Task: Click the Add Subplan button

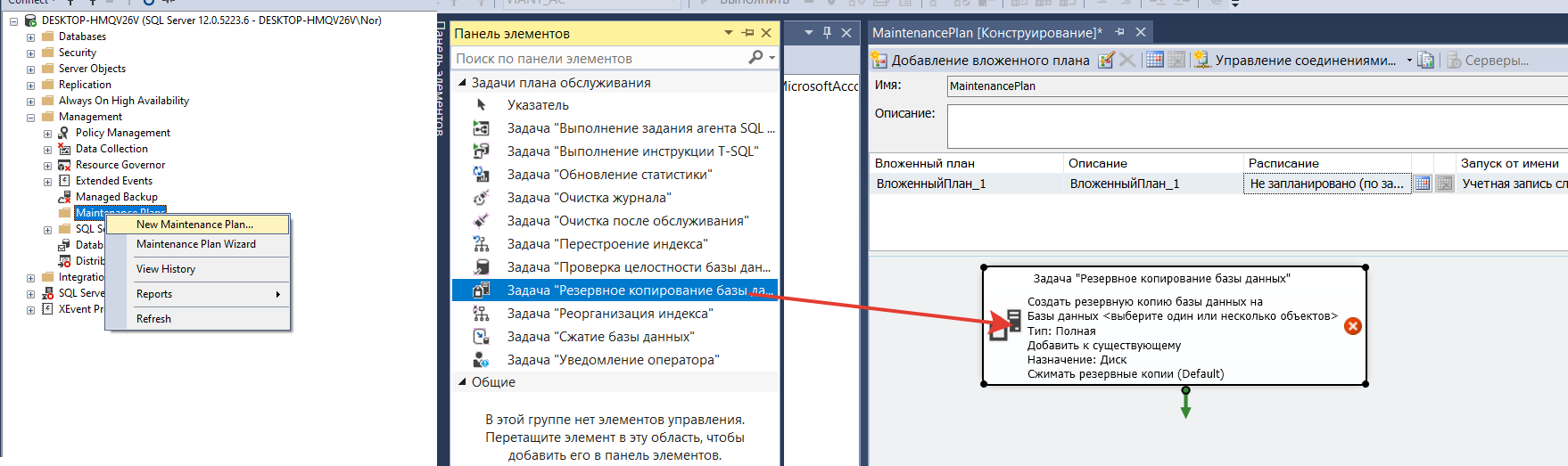Action: tap(981, 60)
